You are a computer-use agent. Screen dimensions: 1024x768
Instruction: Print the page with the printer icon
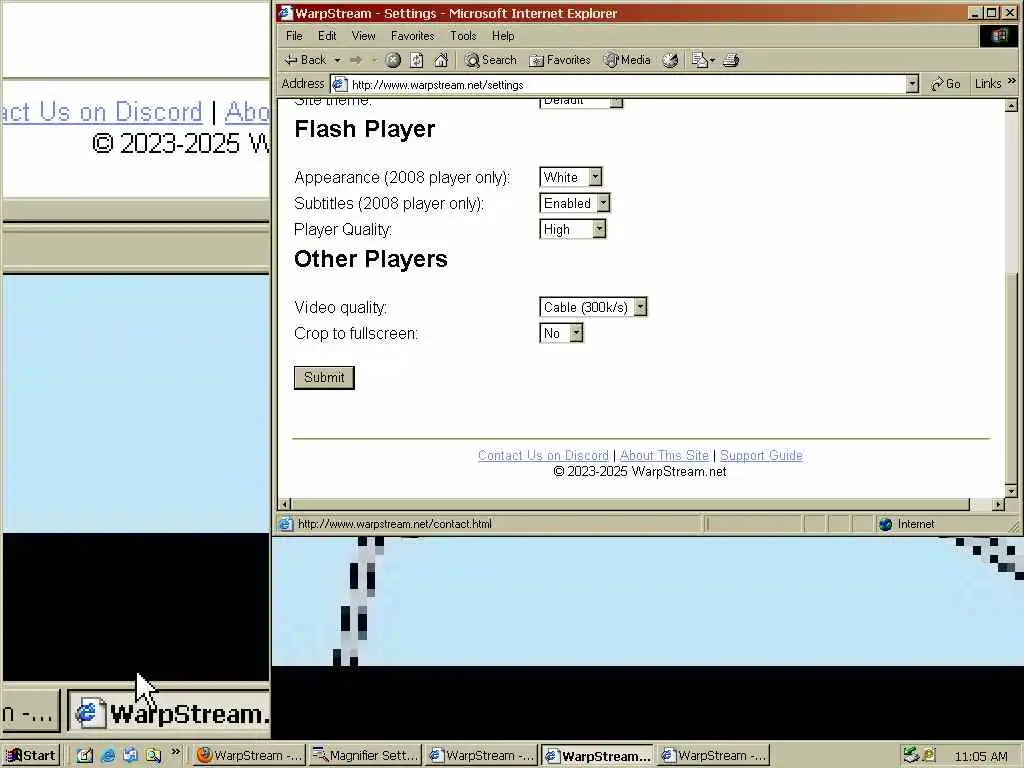tap(731, 60)
